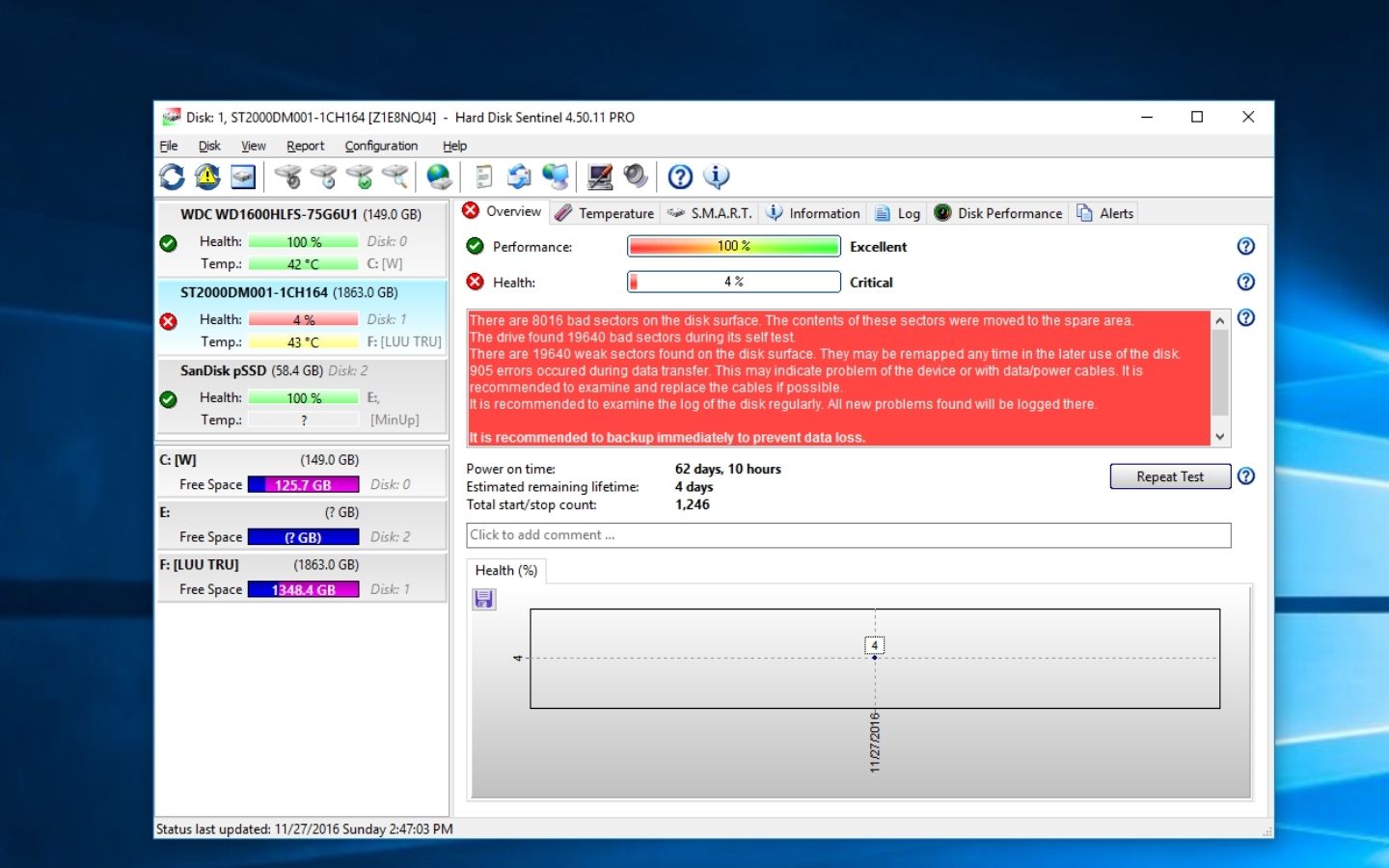Click the globe and disk toolbar icon
This screenshot has width=1389, height=868.
[x=439, y=176]
